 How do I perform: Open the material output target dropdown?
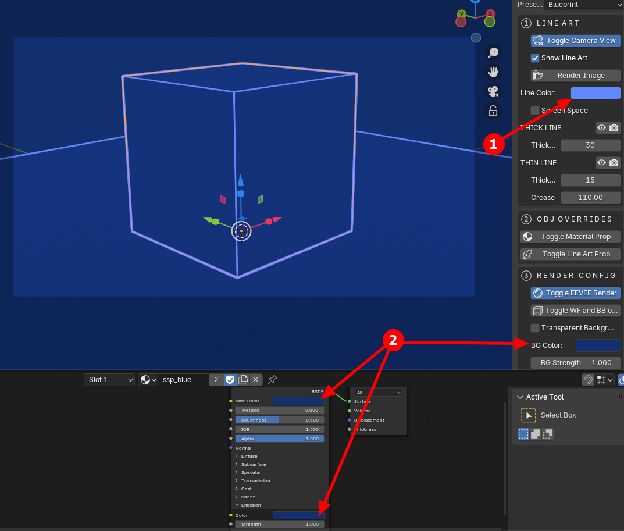379,392
